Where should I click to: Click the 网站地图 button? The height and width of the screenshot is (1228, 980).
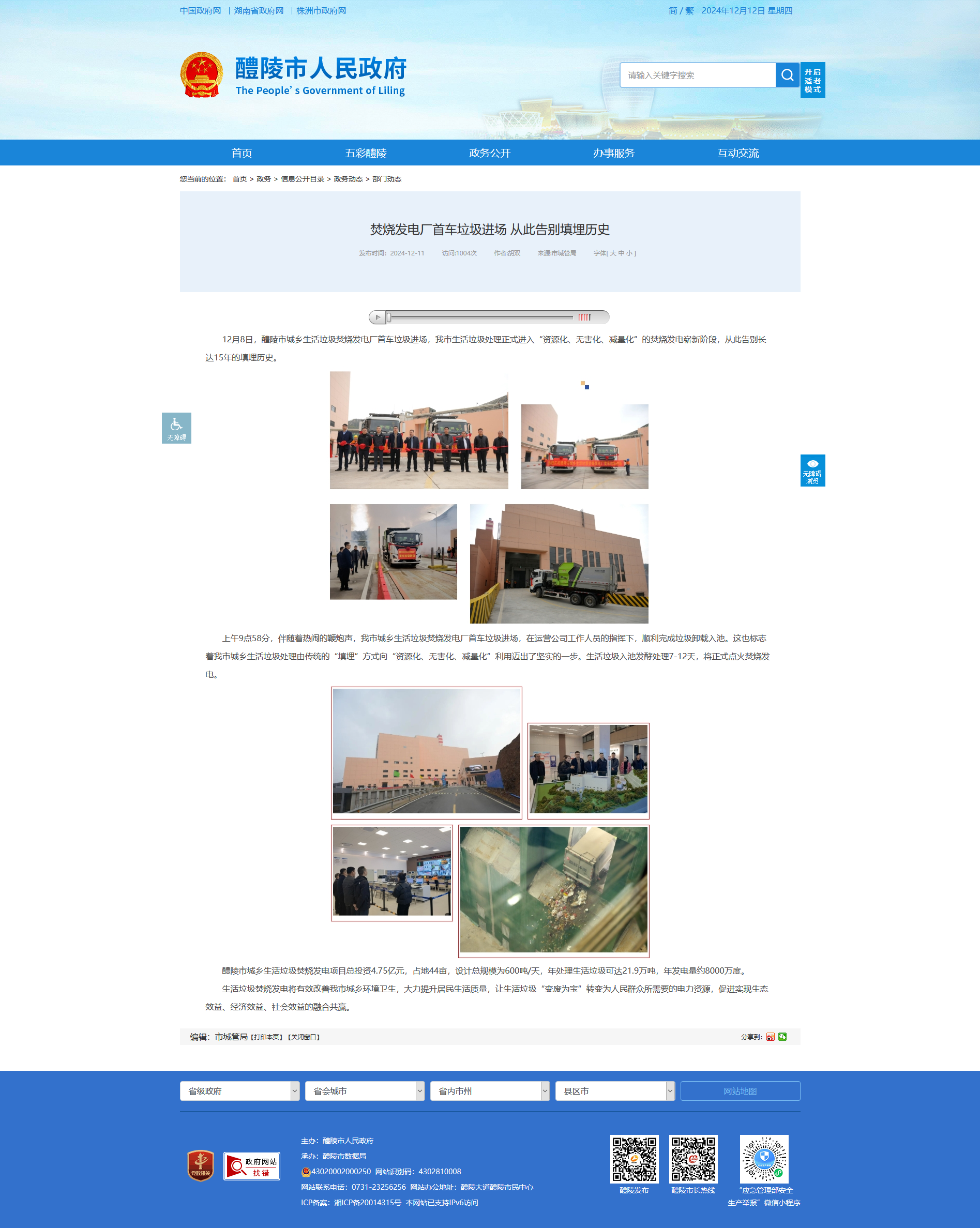click(740, 1091)
